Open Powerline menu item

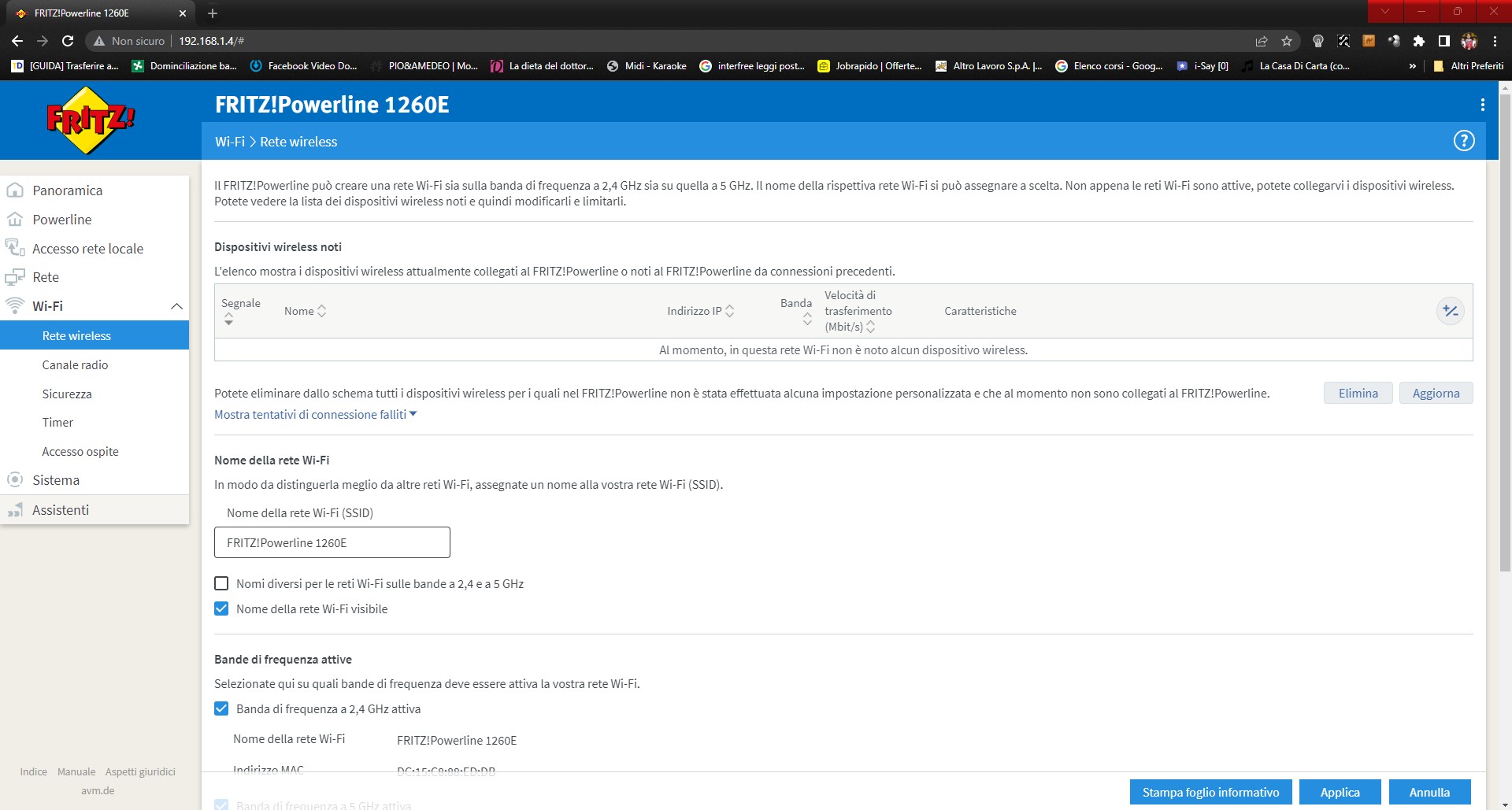coord(62,220)
